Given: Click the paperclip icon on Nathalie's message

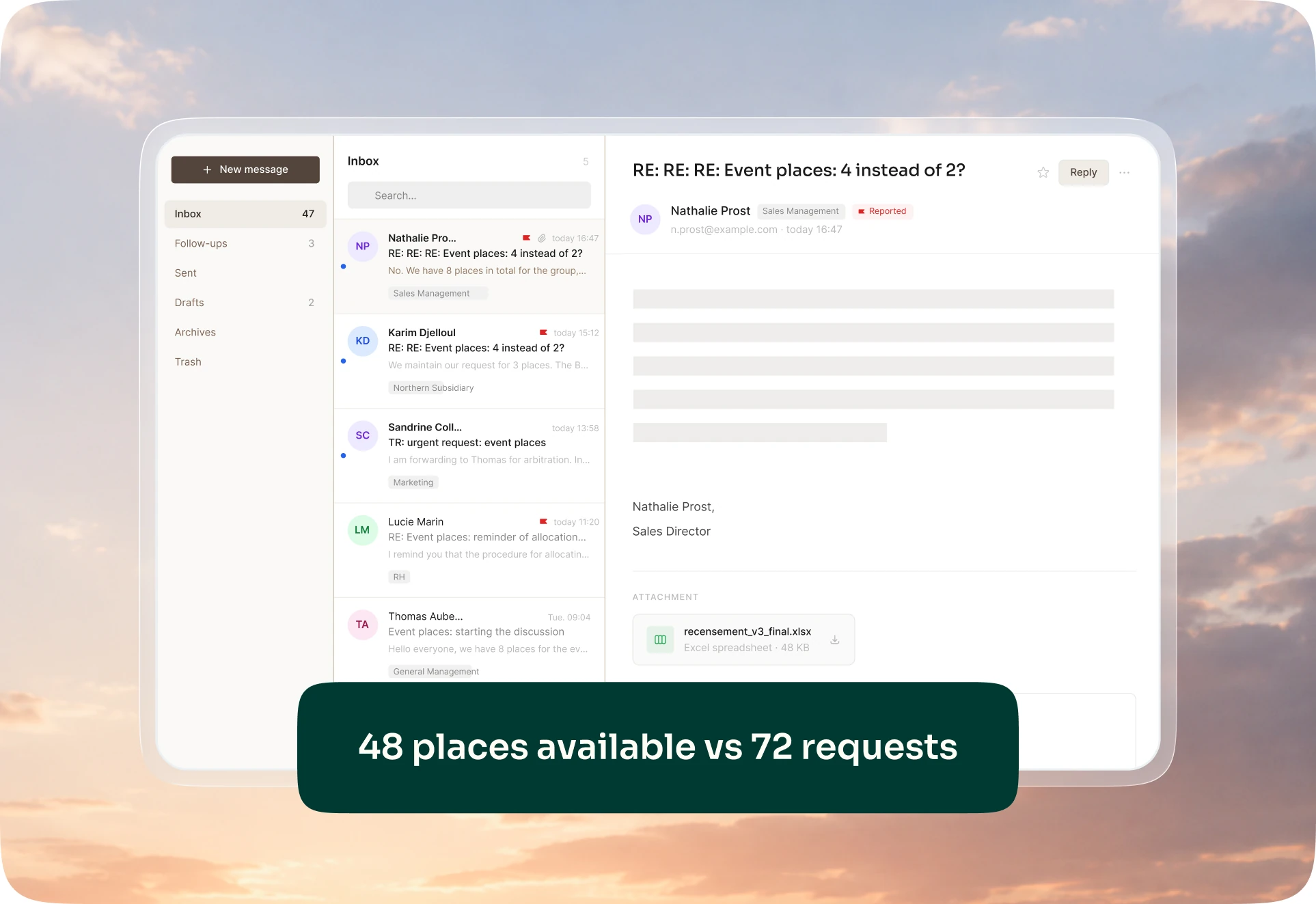Looking at the screenshot, I should click(542, 238).
